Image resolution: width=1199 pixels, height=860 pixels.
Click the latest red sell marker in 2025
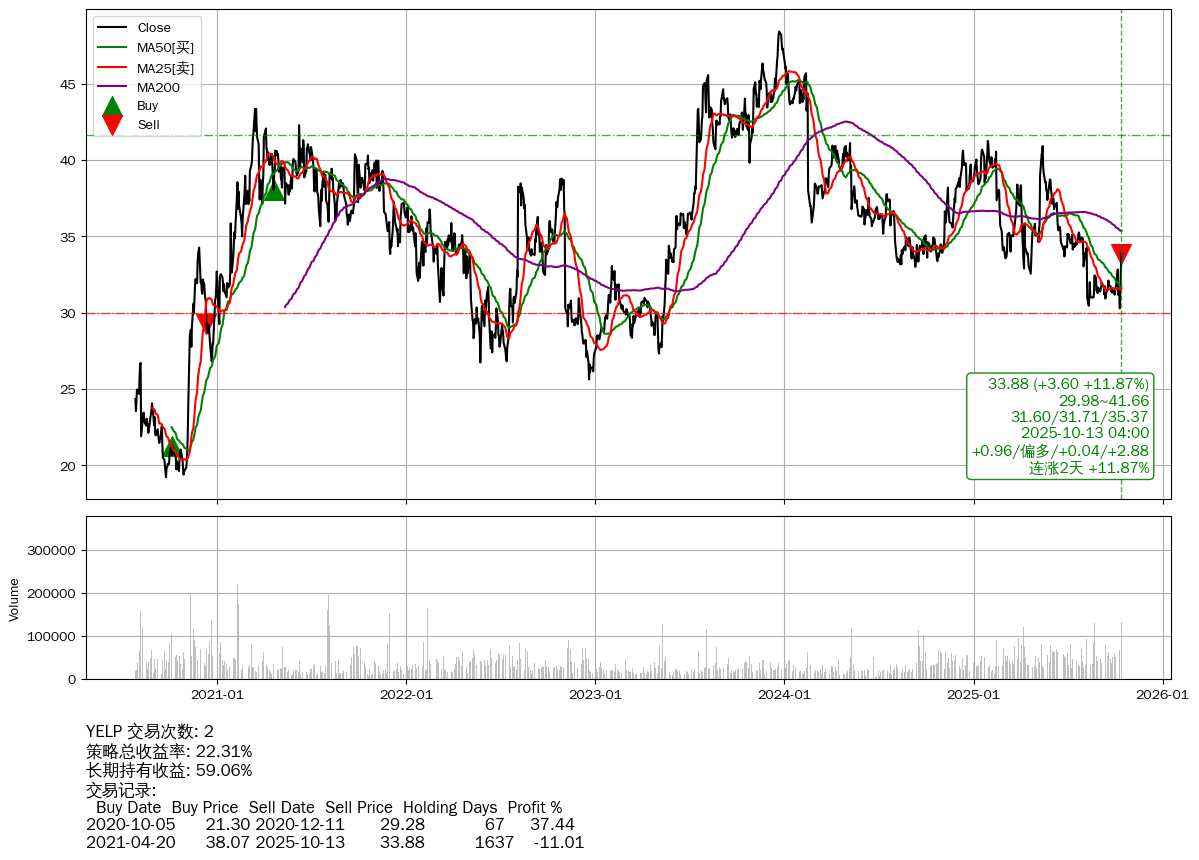(1121, 254)
